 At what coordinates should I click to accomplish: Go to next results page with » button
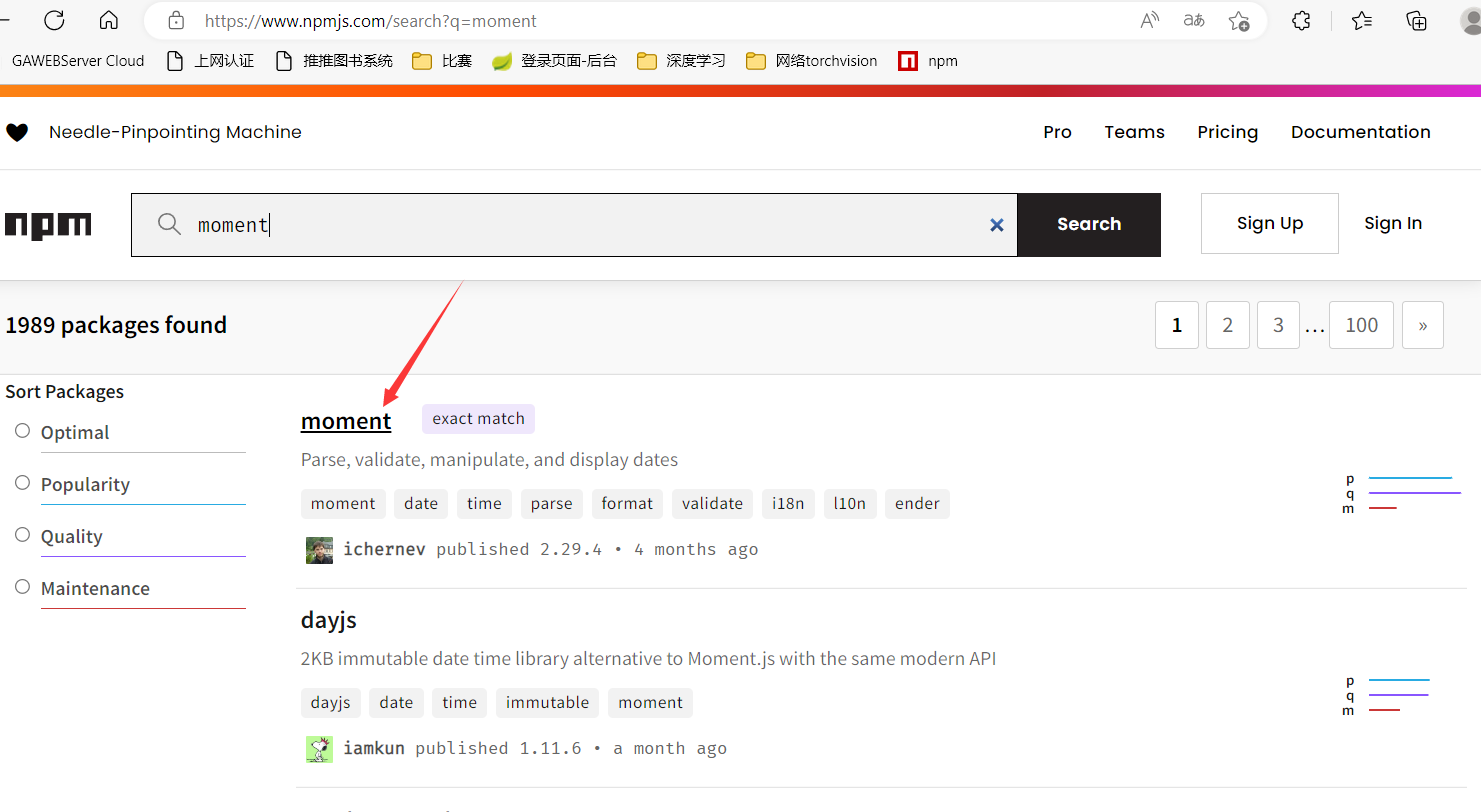[1423, 325]
